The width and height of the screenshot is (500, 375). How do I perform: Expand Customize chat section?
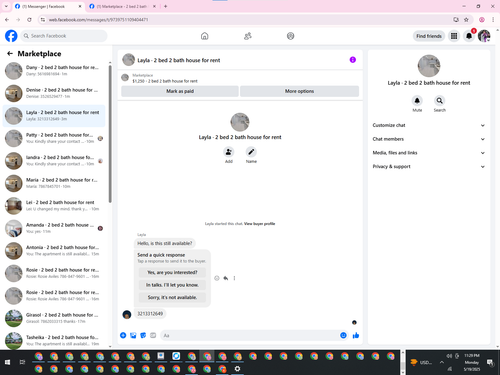pyautogui.click(x=429, y=125)
